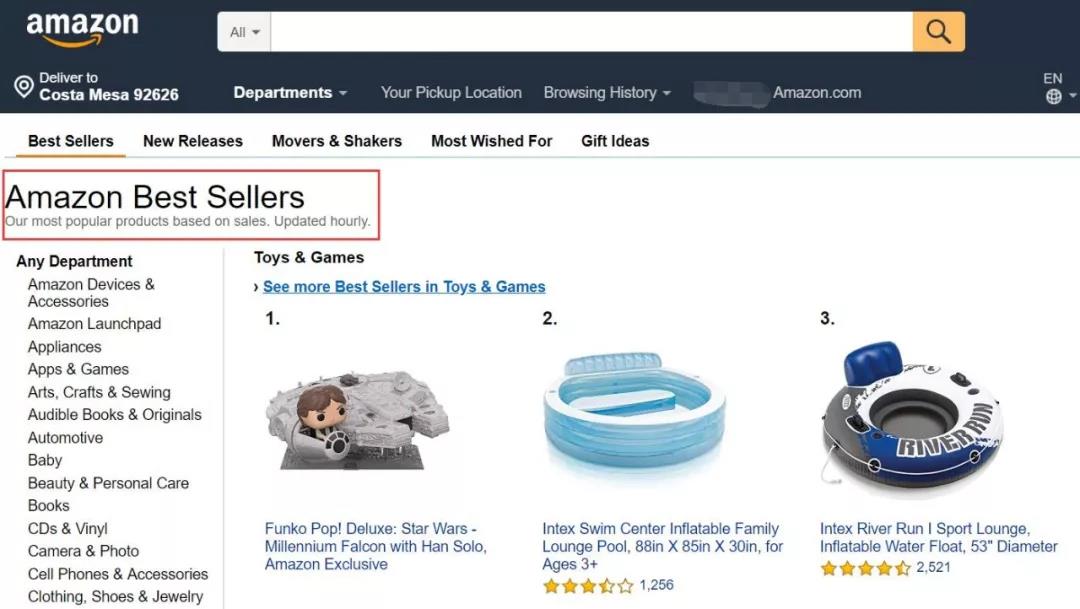Viewport: 1080px width, 609px height.
Task: Select the Gift Ideas tab
Action: tap(614, 141)
